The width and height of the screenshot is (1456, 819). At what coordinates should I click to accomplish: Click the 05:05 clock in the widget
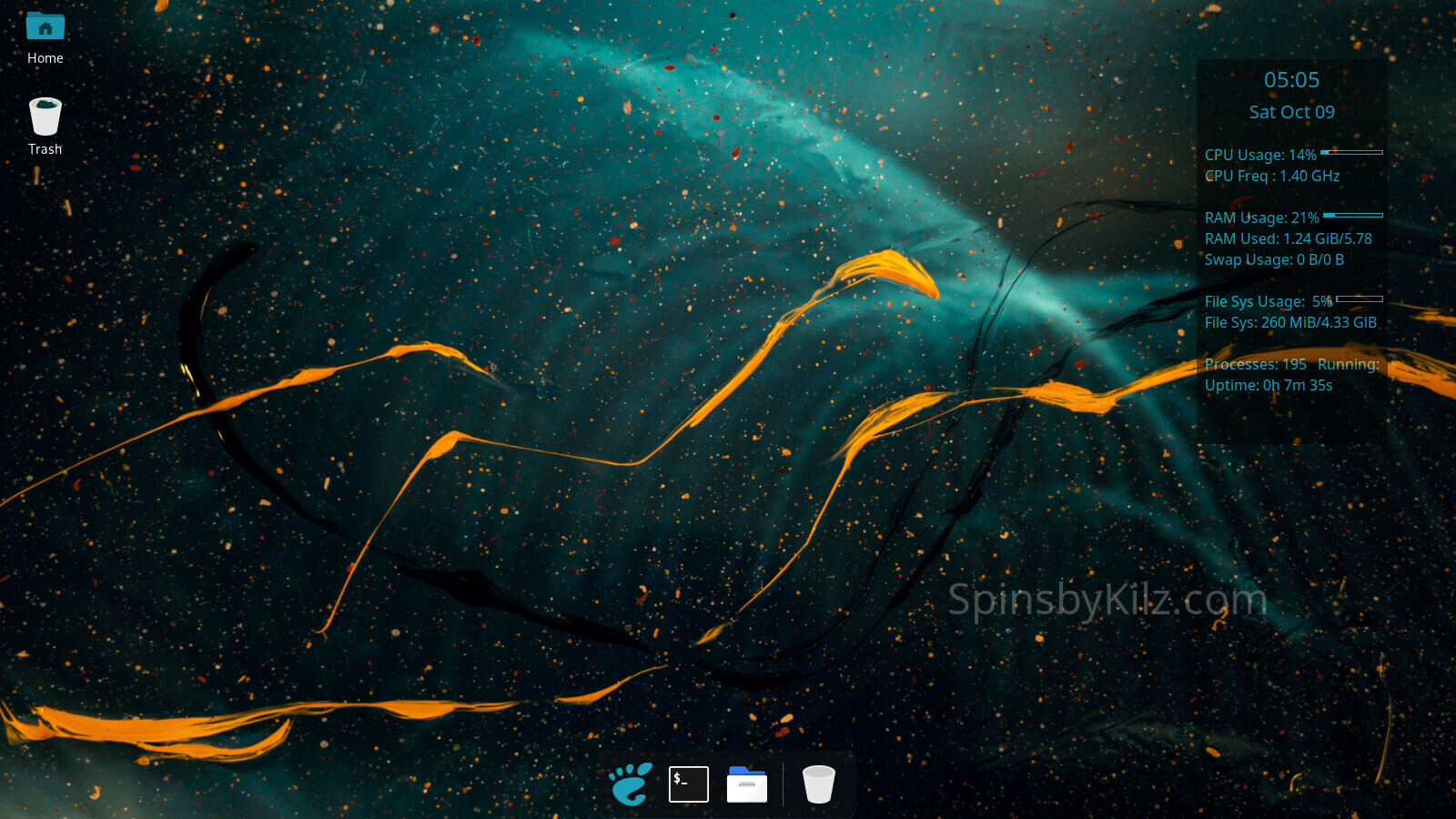pos(1291,80)
